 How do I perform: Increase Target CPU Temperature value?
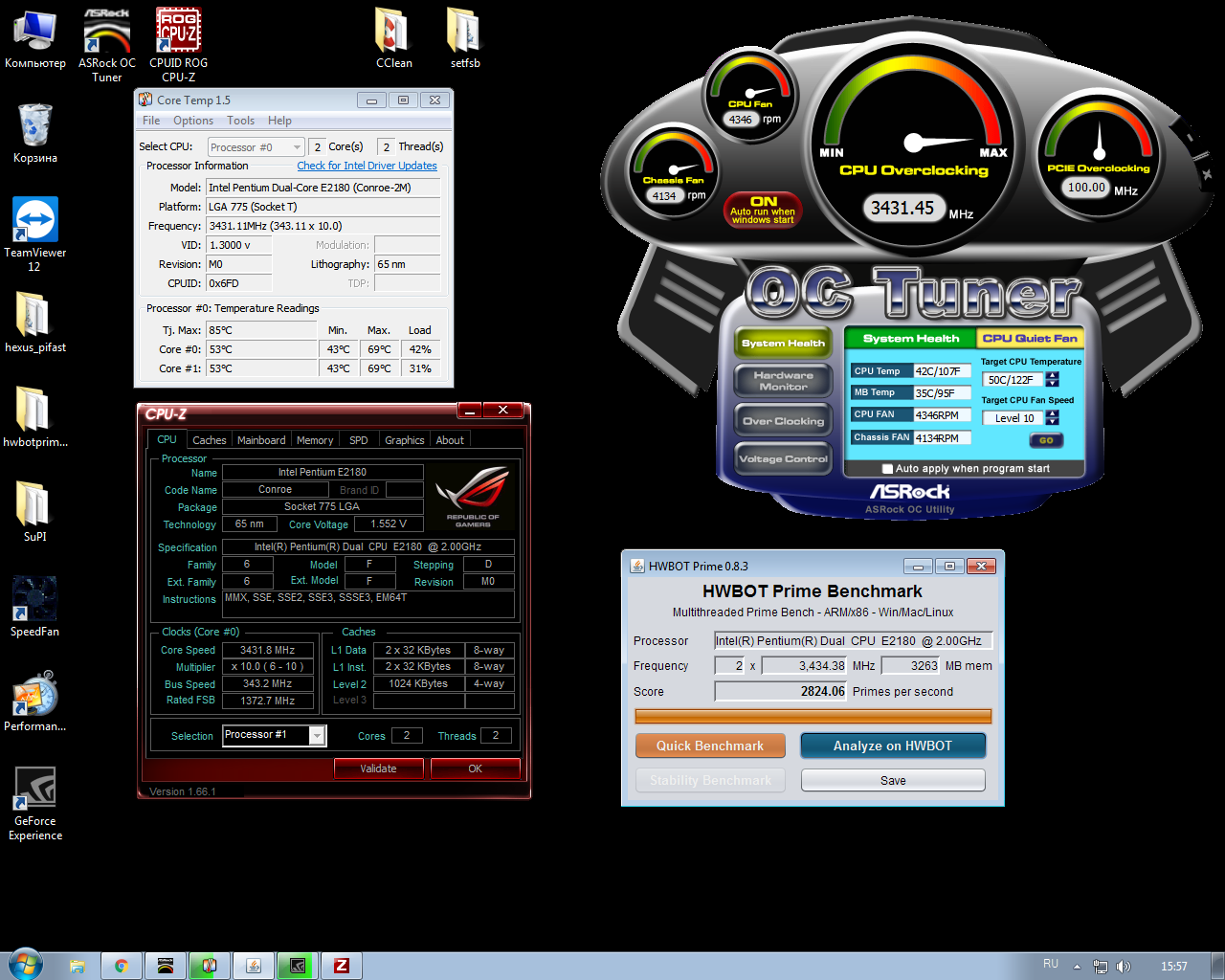[x=1053, y=376]
